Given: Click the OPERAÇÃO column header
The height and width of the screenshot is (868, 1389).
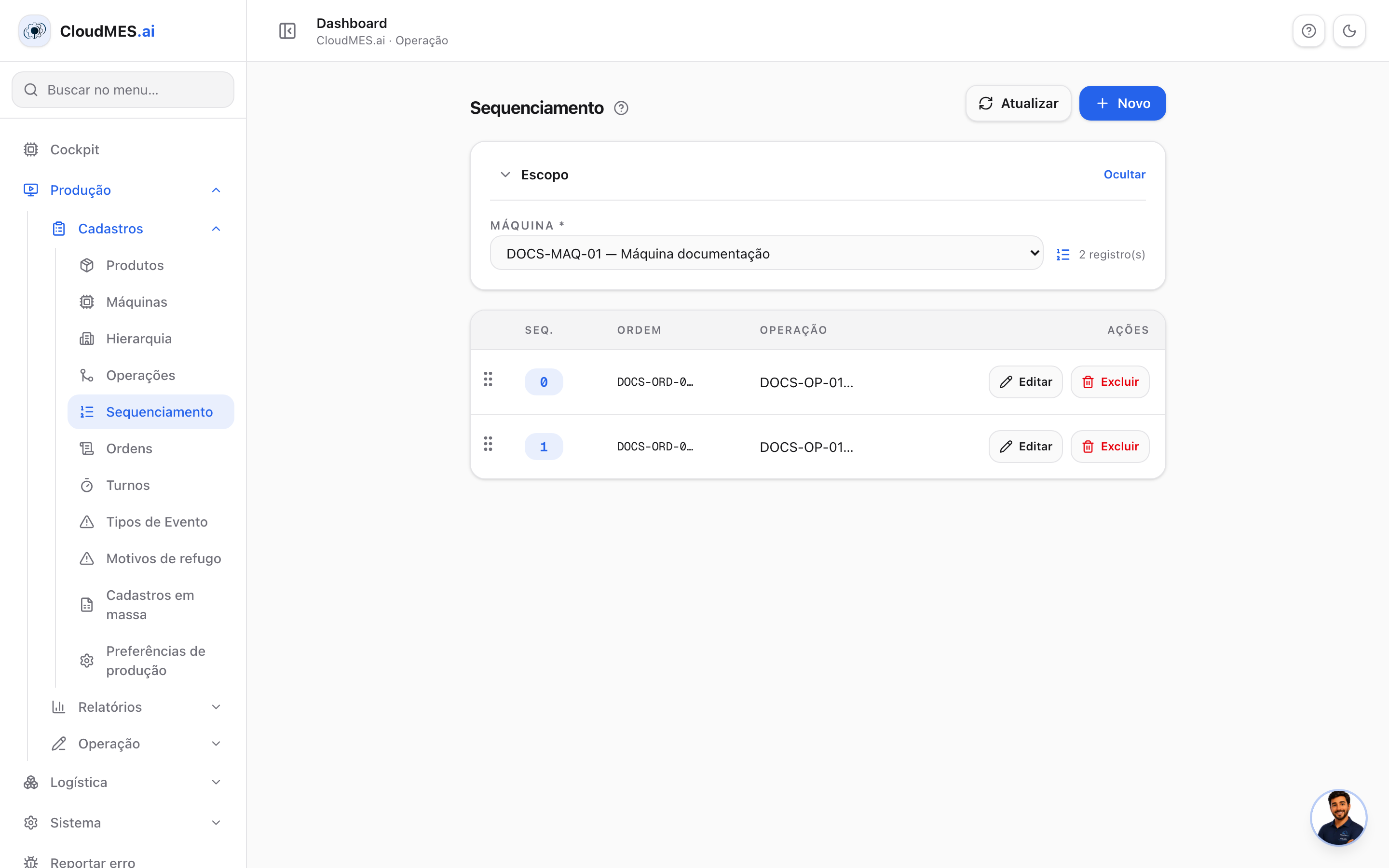Looking at the screenshot, I should 793,330.
